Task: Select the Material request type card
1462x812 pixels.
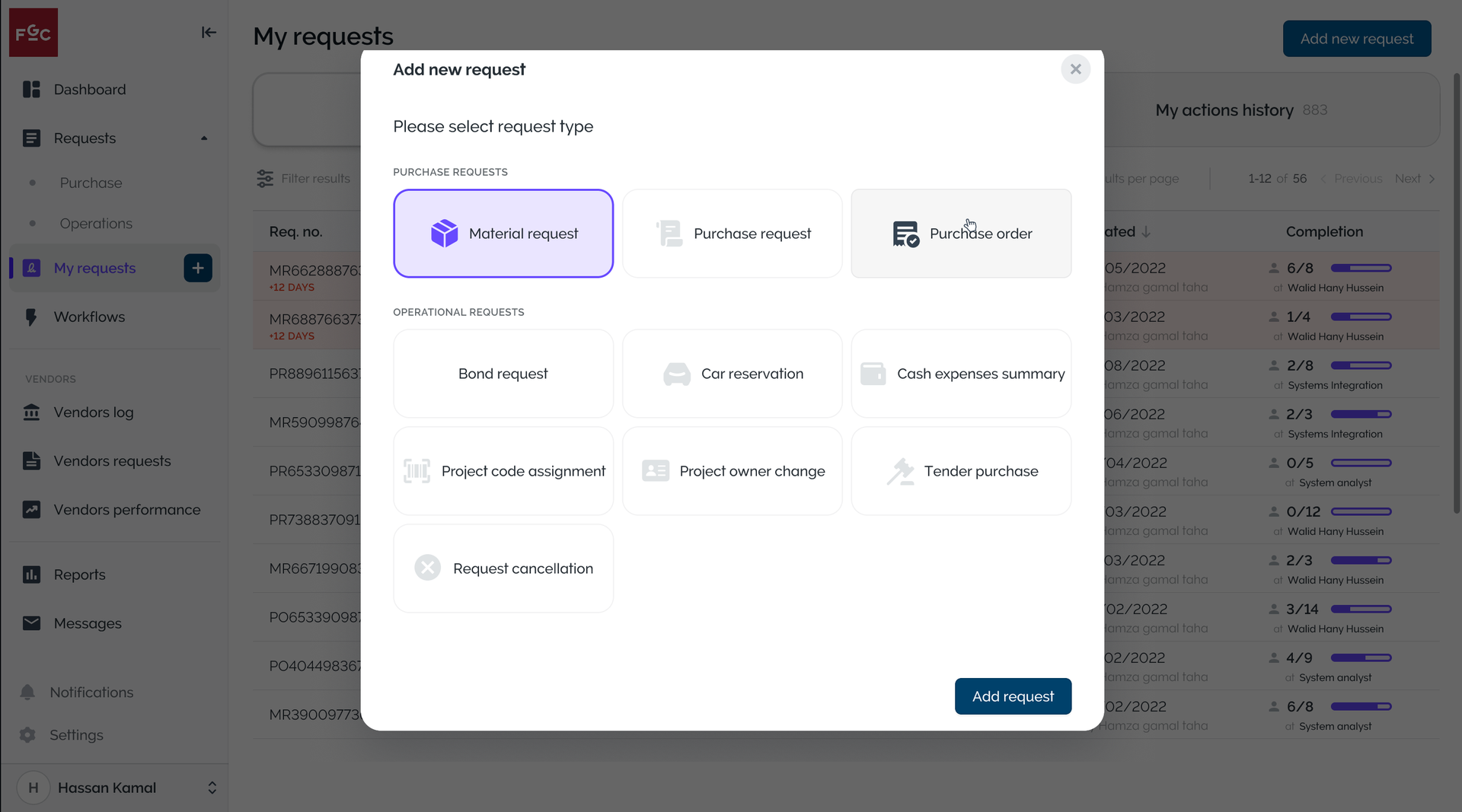Action: tap(503, 234)
